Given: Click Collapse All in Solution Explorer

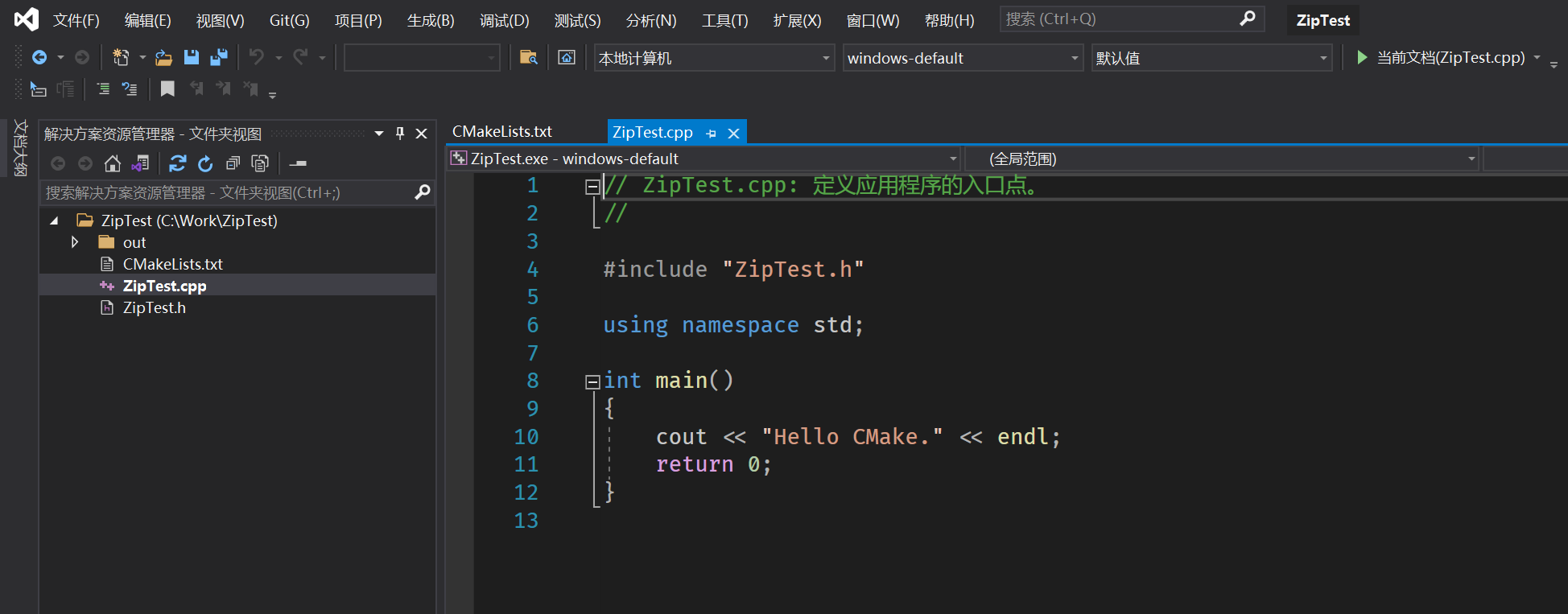Looking at the screenshot, I should (x=233, y=164).
